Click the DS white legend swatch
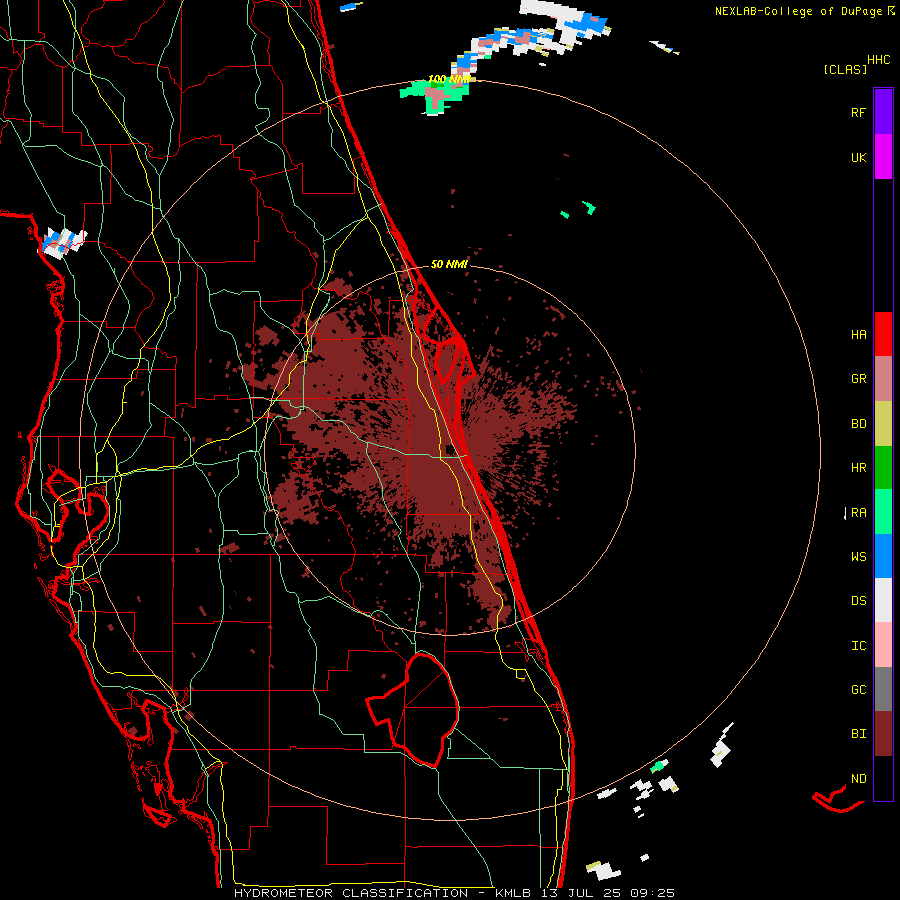This screenshot has height=900, width=900. tap(883, 600)
